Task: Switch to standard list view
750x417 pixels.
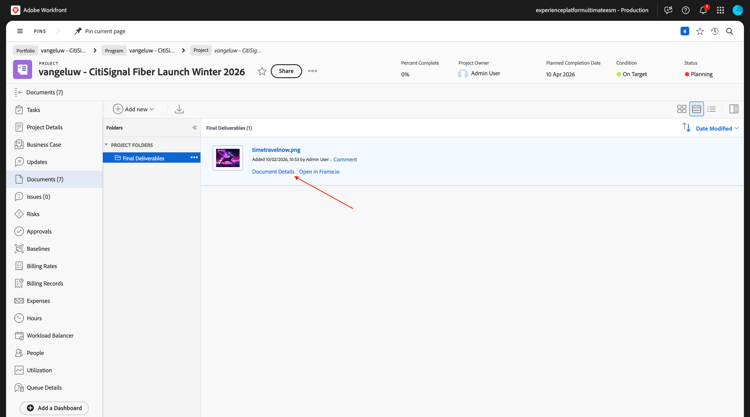Action: (696, 110)
